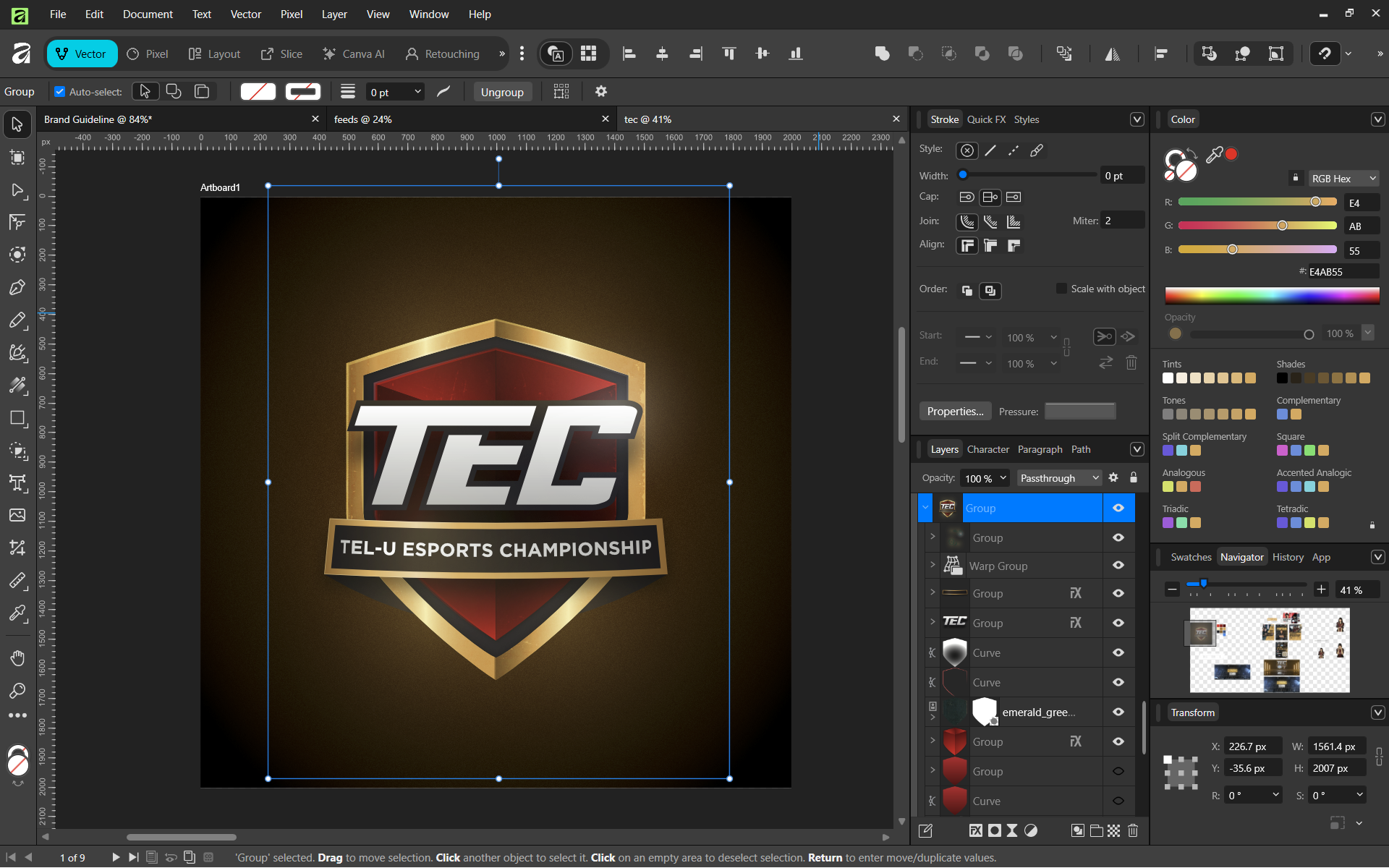Image resolution: width=1389 pixels, height=868 pixels.
Task: Click the Mask Layer icon below the layers
Action: [995, 830]
